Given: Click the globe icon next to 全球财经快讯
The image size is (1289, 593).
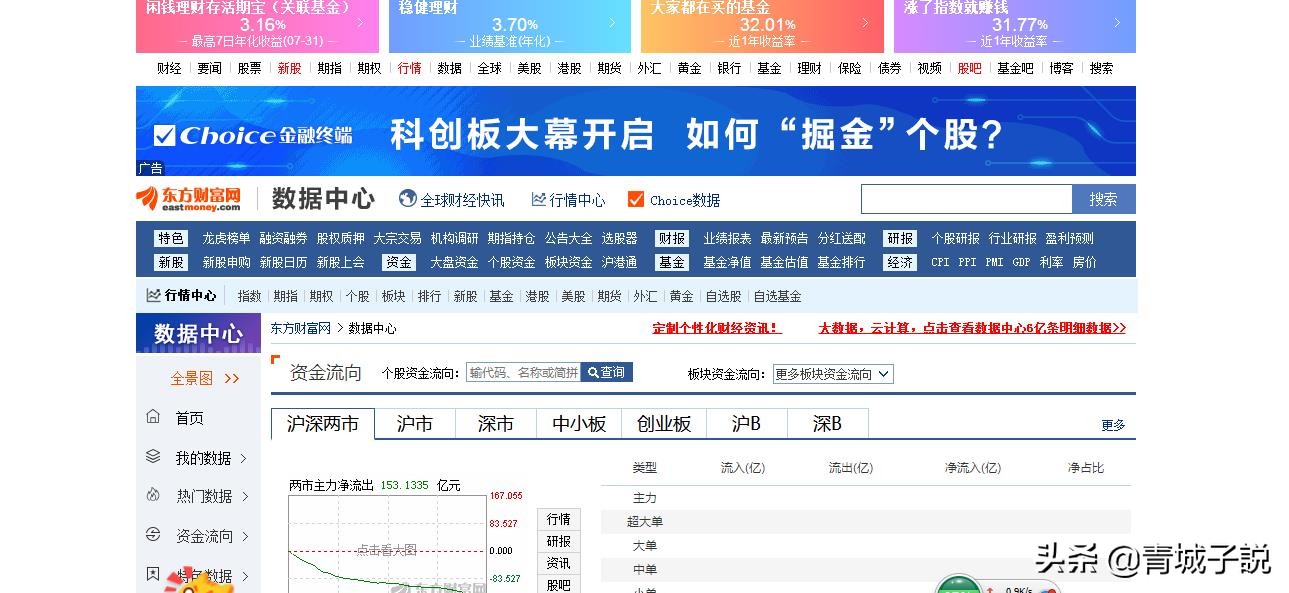Looking at the screenshot, I should pyautogui.click(x=406, y=199).
